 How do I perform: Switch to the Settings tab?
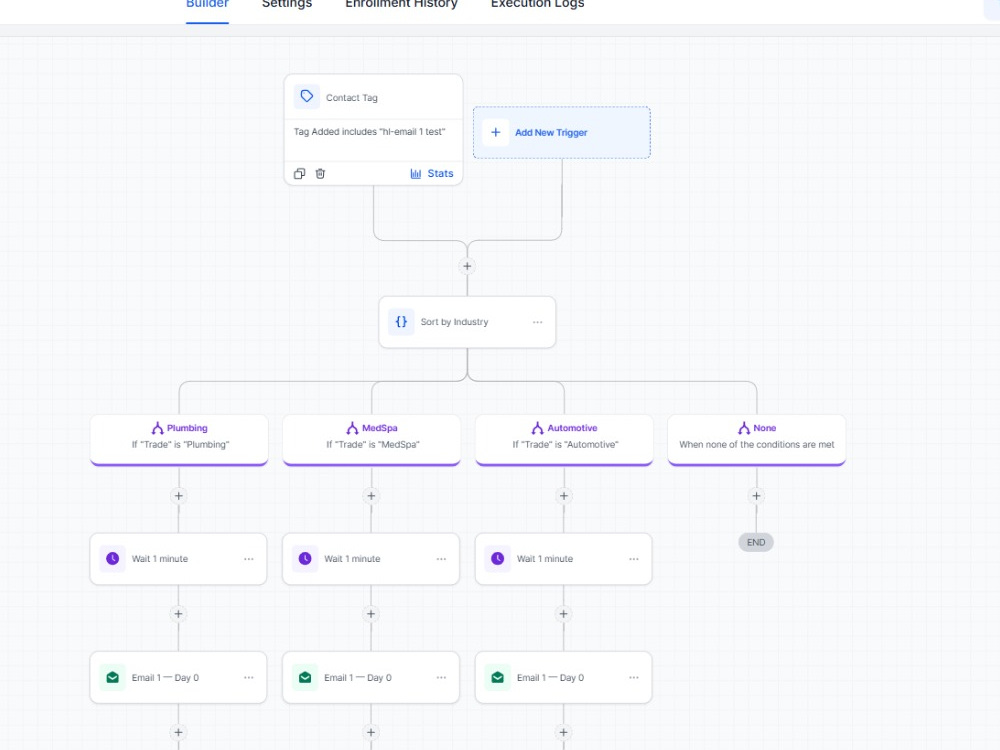tap(287, 4)
